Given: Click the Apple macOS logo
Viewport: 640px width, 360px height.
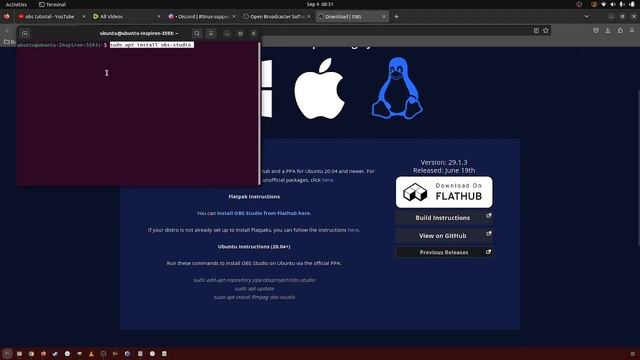Looking at the screenshot, I should tap(320, 89).
